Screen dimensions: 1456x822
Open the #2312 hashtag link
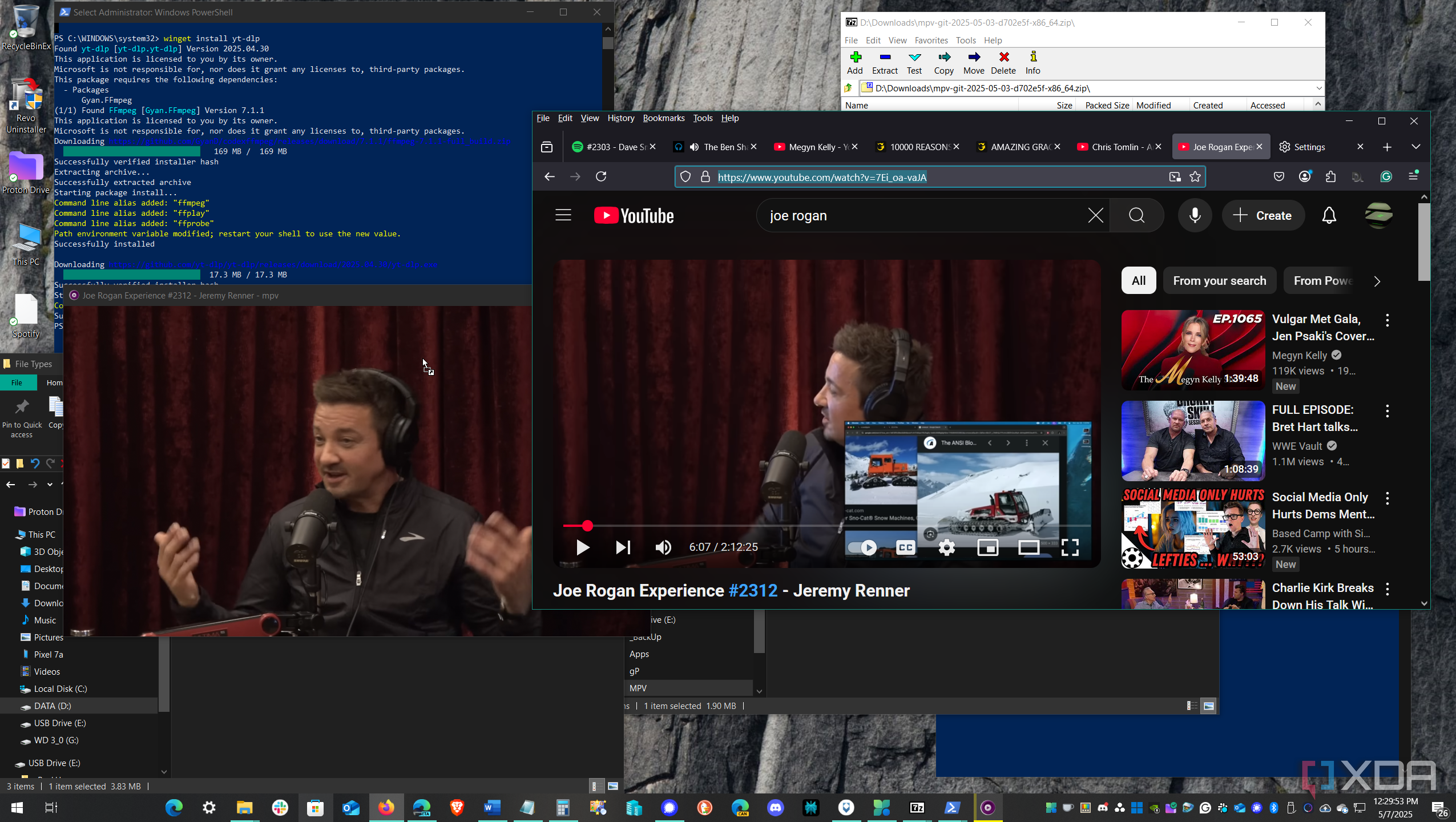click(x=753, y=590)
